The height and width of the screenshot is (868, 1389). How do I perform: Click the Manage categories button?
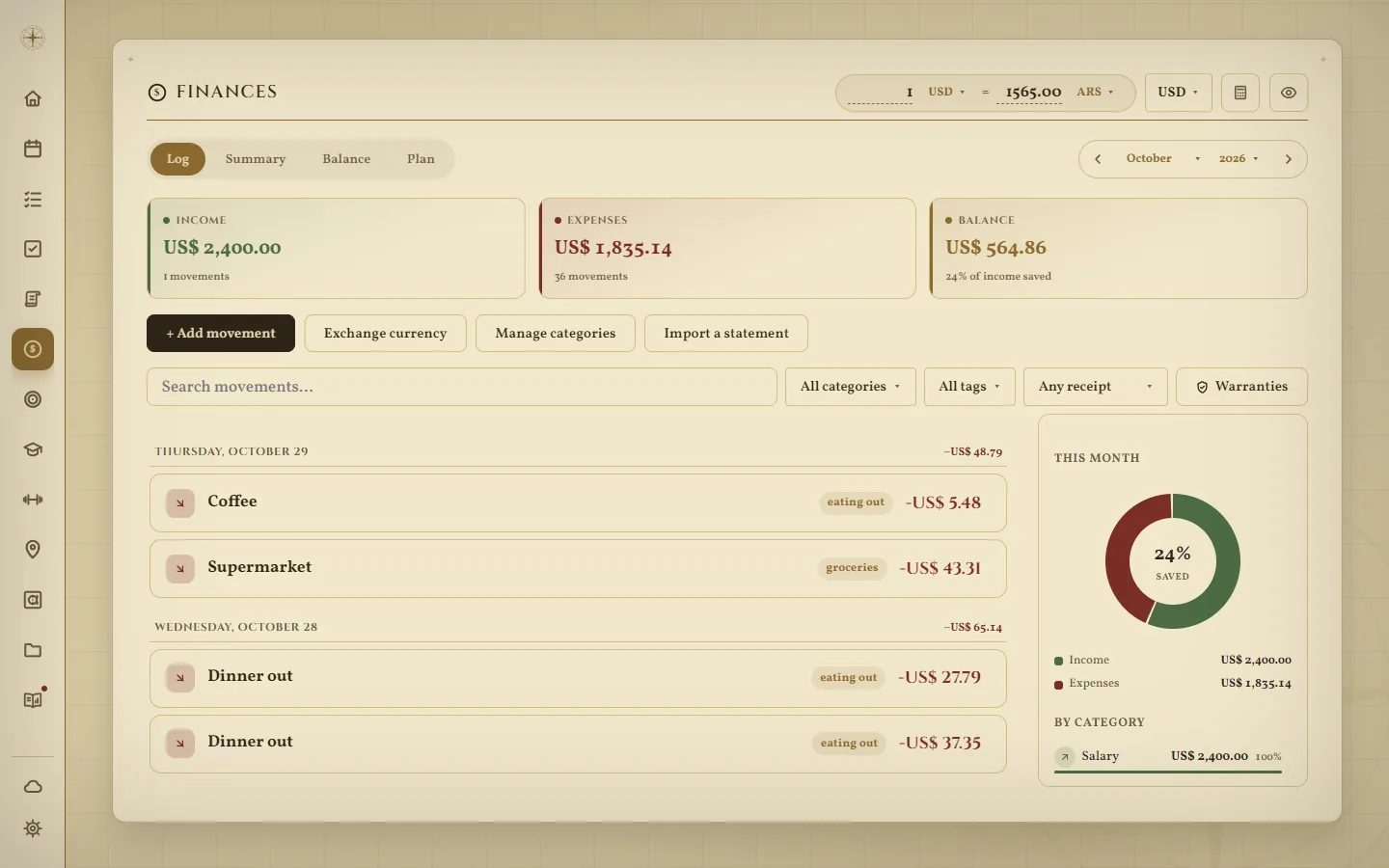tap(555, 333)
